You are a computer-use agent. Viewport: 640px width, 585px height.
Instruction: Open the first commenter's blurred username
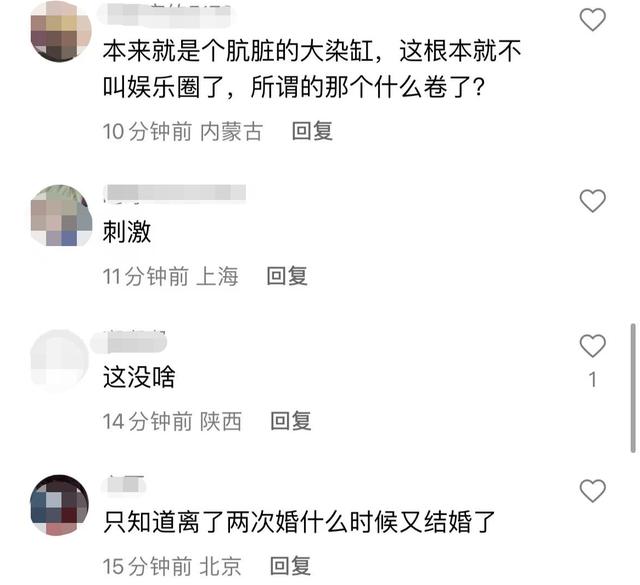coord(167,14)
